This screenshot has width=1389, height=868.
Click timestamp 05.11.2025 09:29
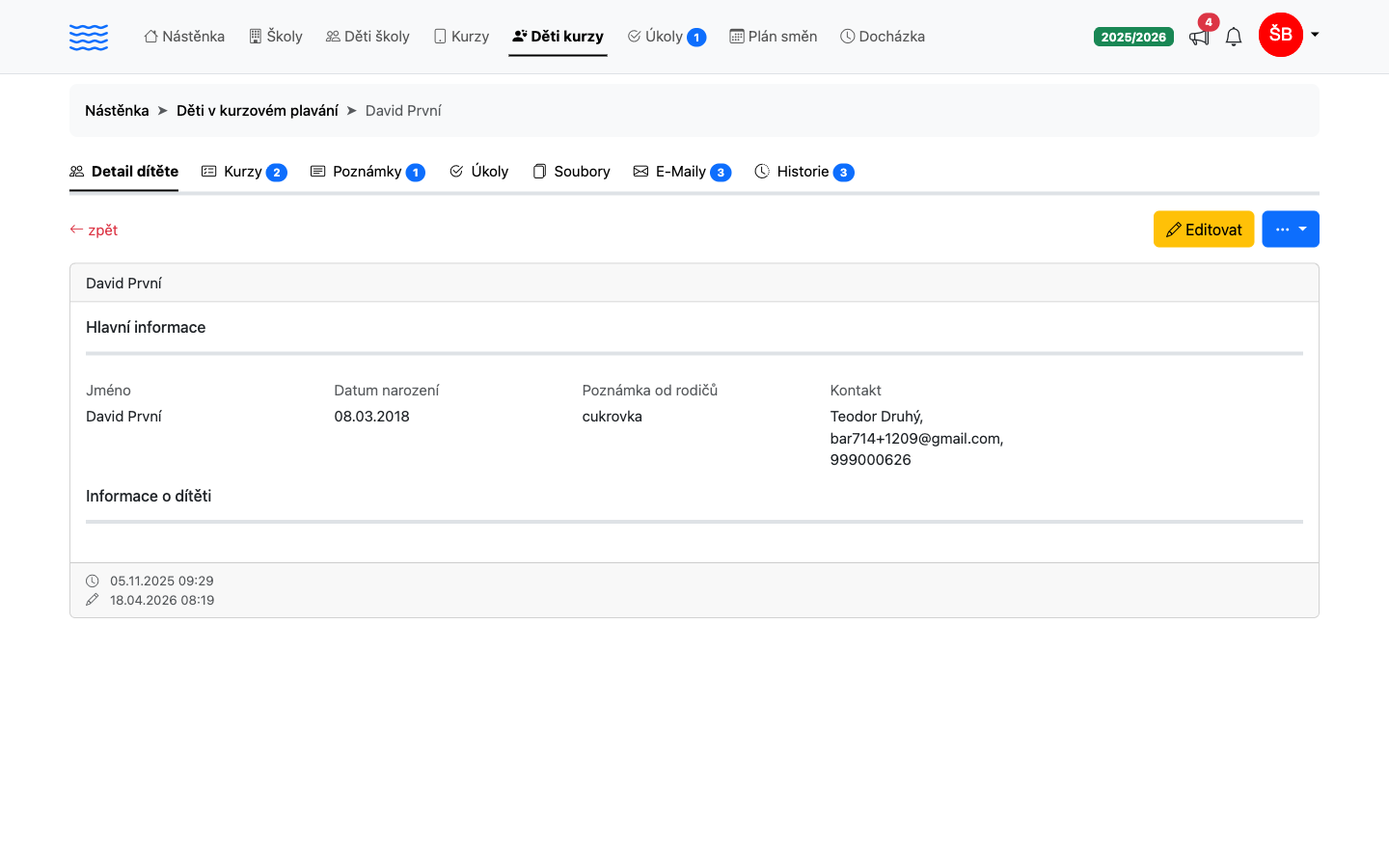coord(162,581)
